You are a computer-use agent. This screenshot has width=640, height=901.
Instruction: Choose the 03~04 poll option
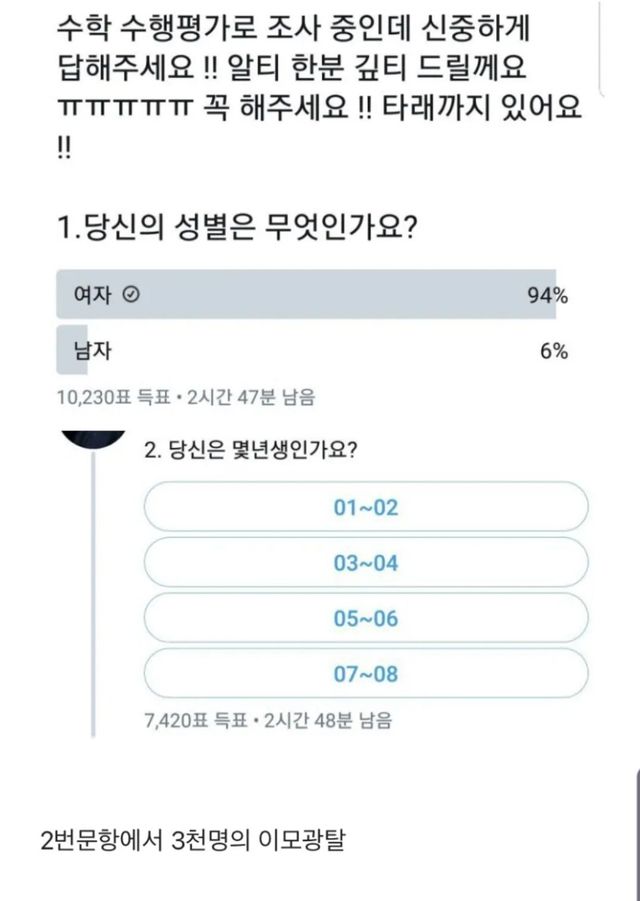pos(366,563)
